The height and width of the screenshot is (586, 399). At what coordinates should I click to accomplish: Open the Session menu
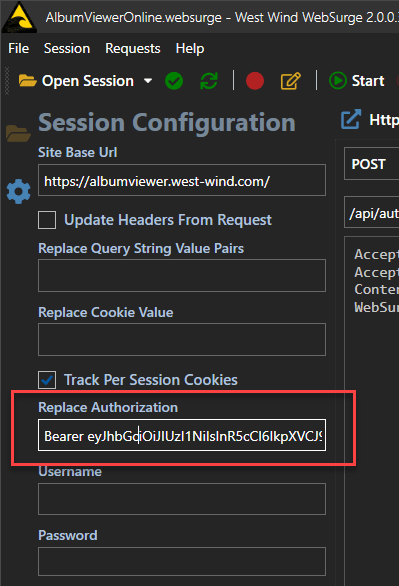67,49
